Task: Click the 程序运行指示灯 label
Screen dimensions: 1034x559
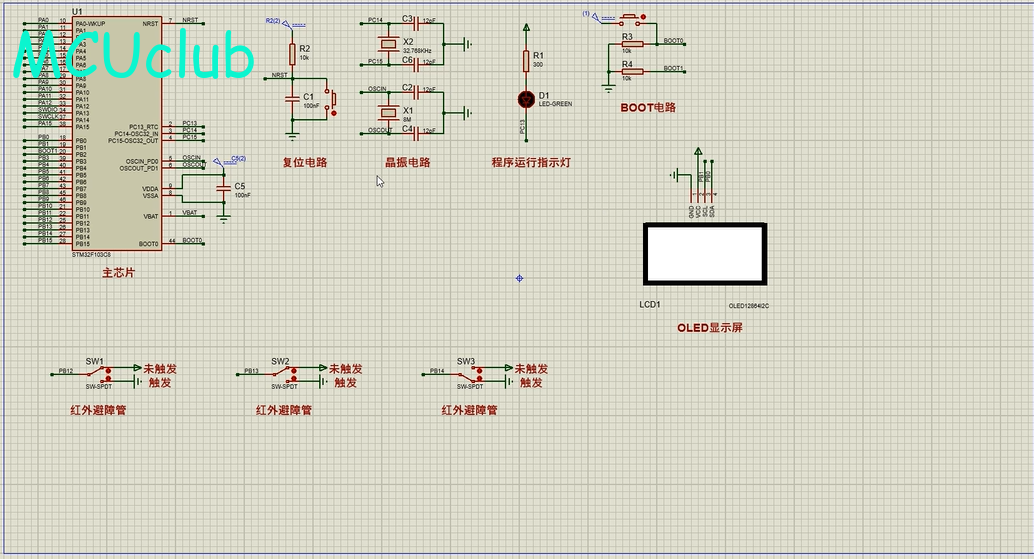Action: click(x=531, y=162)
